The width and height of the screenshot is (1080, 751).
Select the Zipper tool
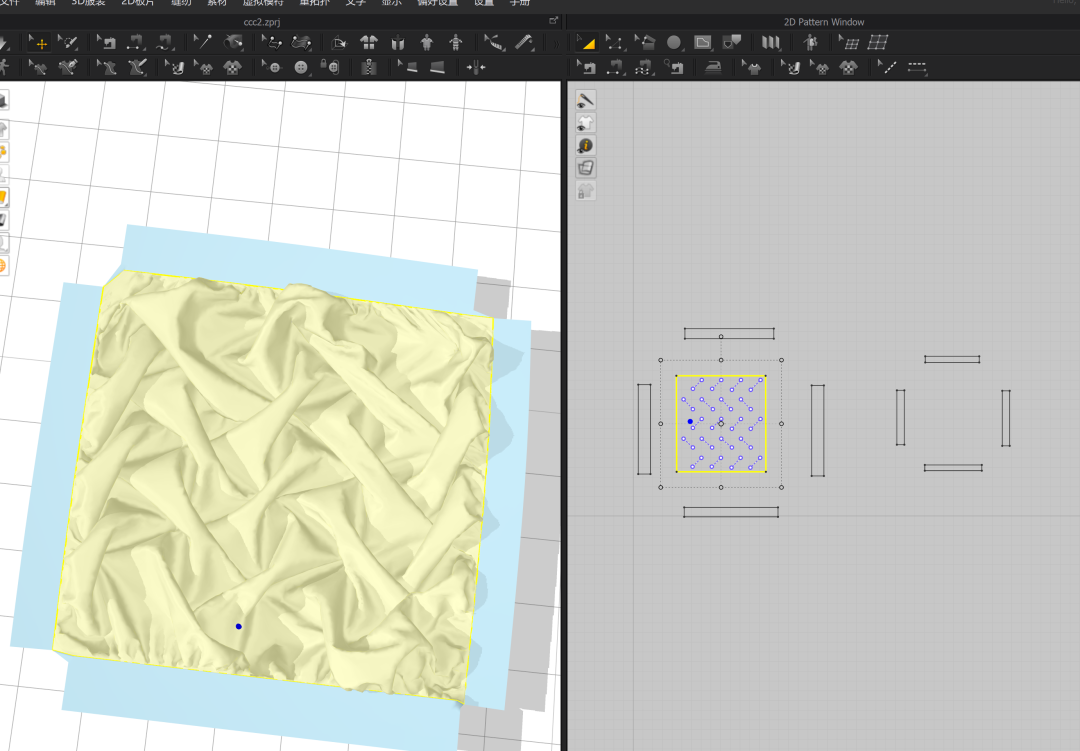[369, 68]
